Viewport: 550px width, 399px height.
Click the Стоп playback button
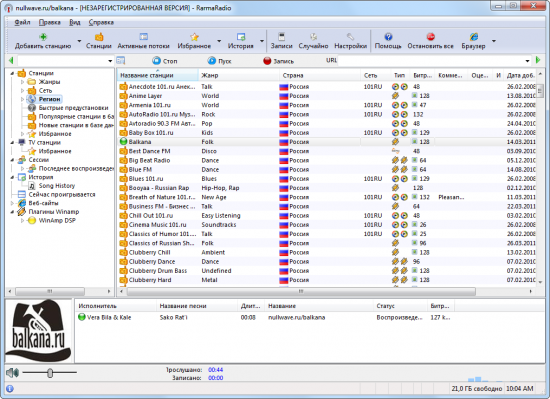[x=165, y=61]
